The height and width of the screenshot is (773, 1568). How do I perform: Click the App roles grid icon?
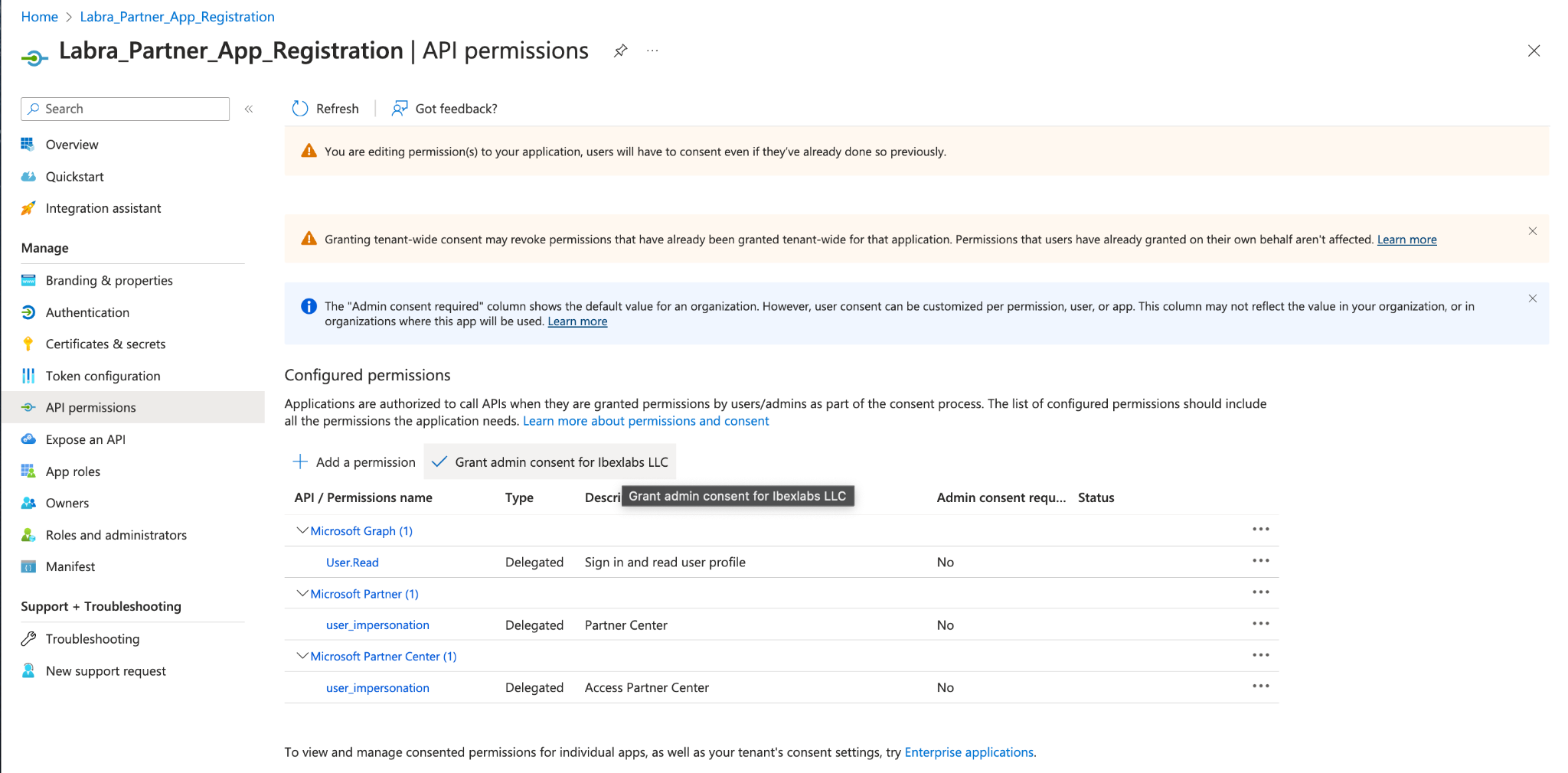(28, 471)
